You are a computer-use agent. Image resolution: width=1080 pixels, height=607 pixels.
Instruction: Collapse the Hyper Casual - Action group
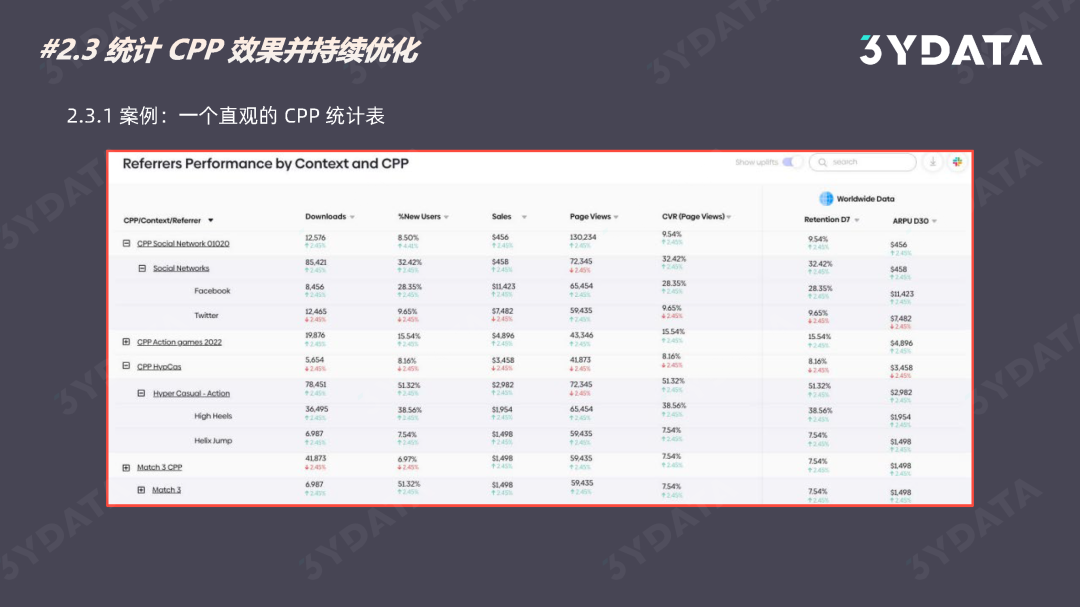pos(141,393)
